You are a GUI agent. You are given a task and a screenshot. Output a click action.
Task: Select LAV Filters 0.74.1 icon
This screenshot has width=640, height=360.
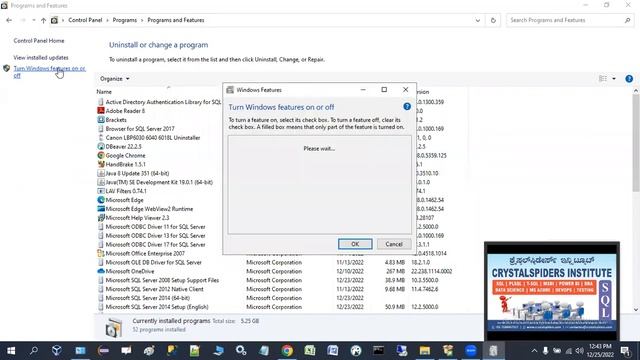pos(101,191)
